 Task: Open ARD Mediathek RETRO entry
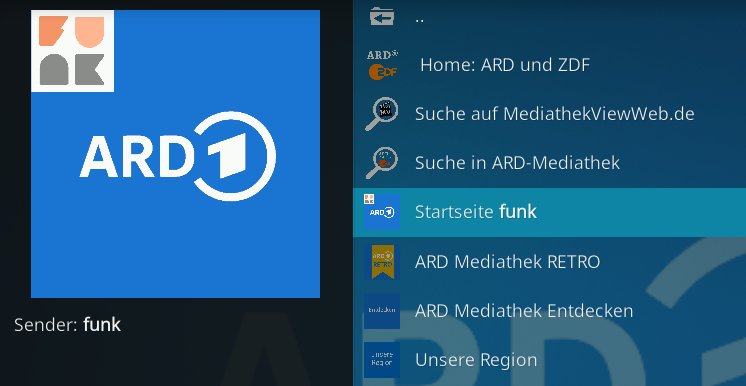point(550,261)
